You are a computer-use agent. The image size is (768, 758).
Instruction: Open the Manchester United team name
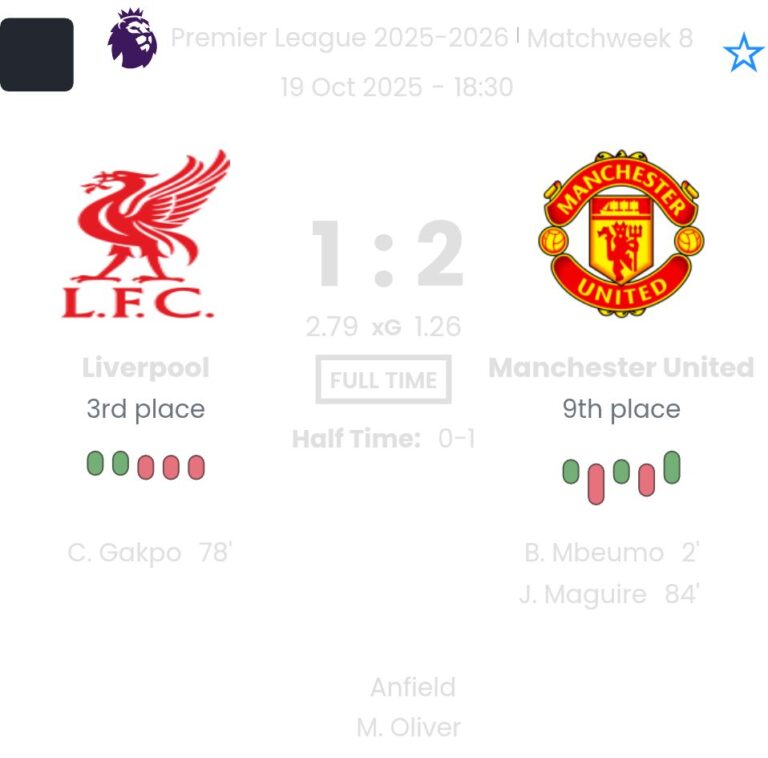[621, 367]
